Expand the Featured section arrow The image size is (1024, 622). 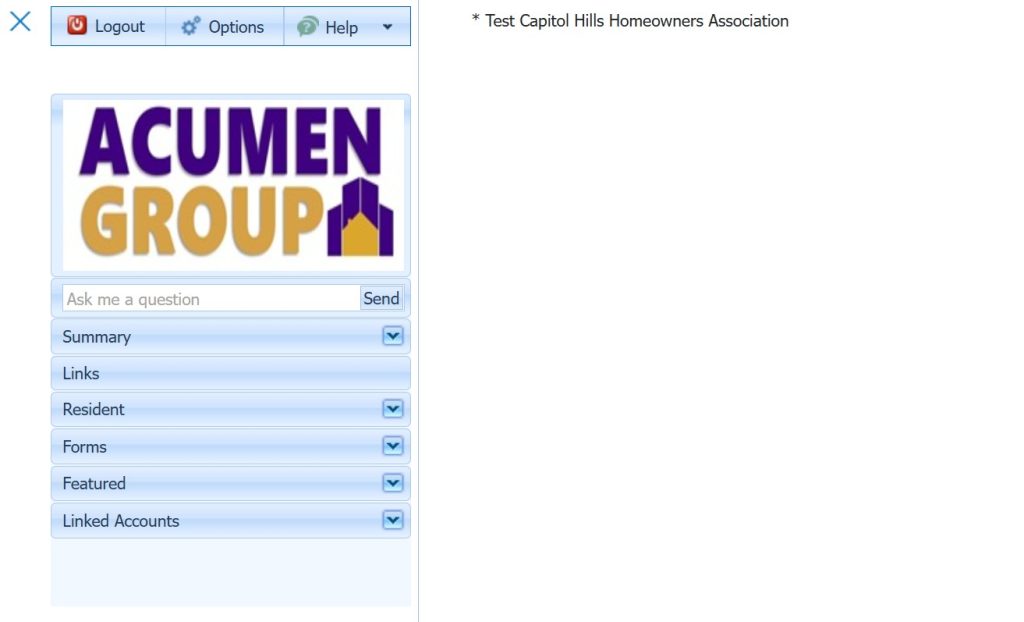coord(392,483)
